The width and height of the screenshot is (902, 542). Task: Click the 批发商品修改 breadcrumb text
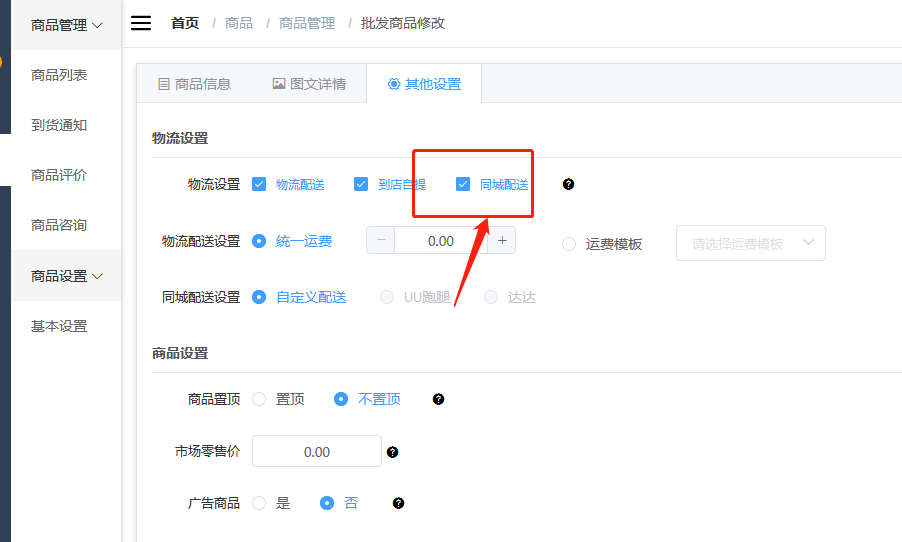click(403, 23)
